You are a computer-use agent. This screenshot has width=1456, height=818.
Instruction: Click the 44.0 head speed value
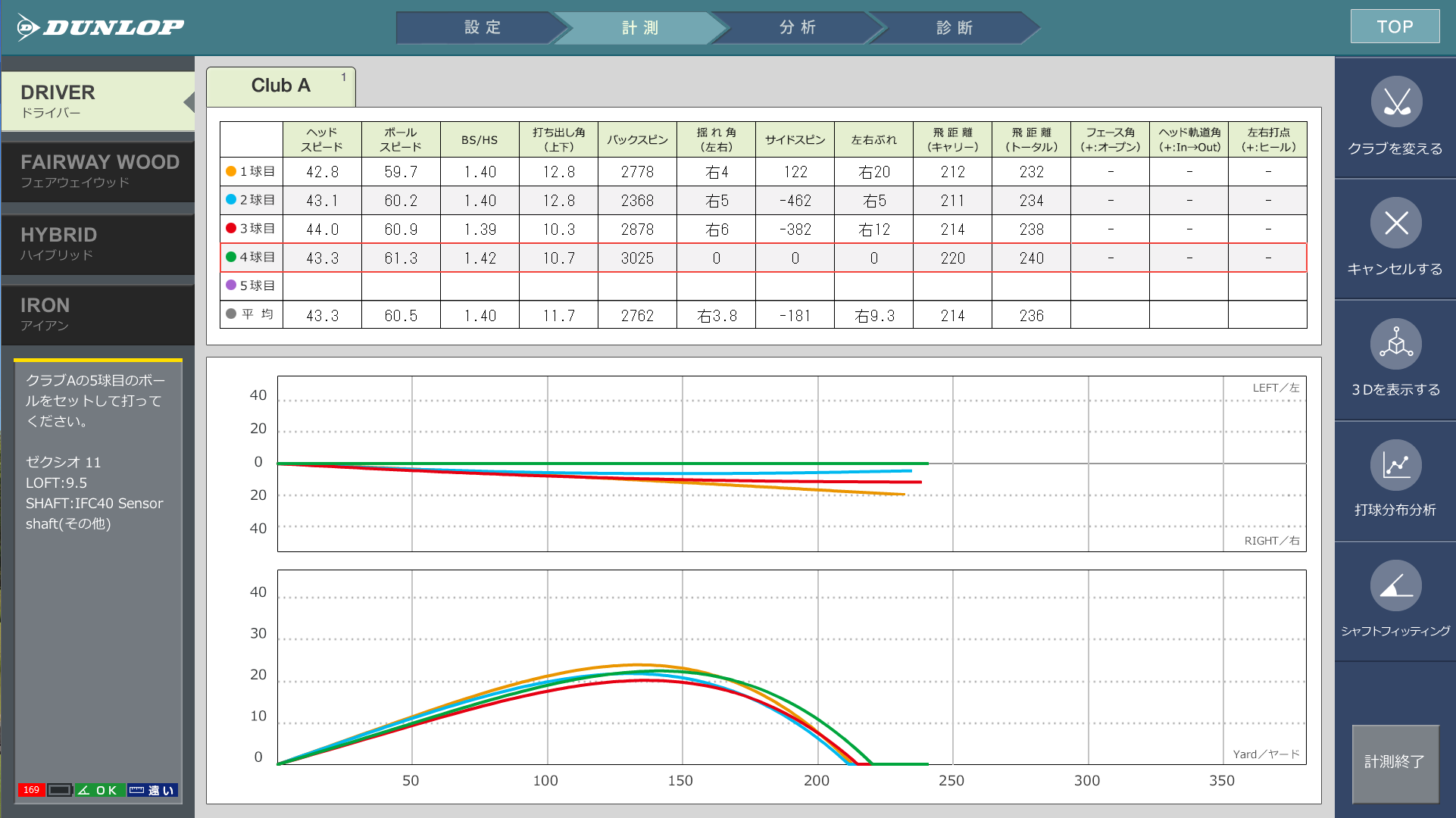[x=322, y=229]
